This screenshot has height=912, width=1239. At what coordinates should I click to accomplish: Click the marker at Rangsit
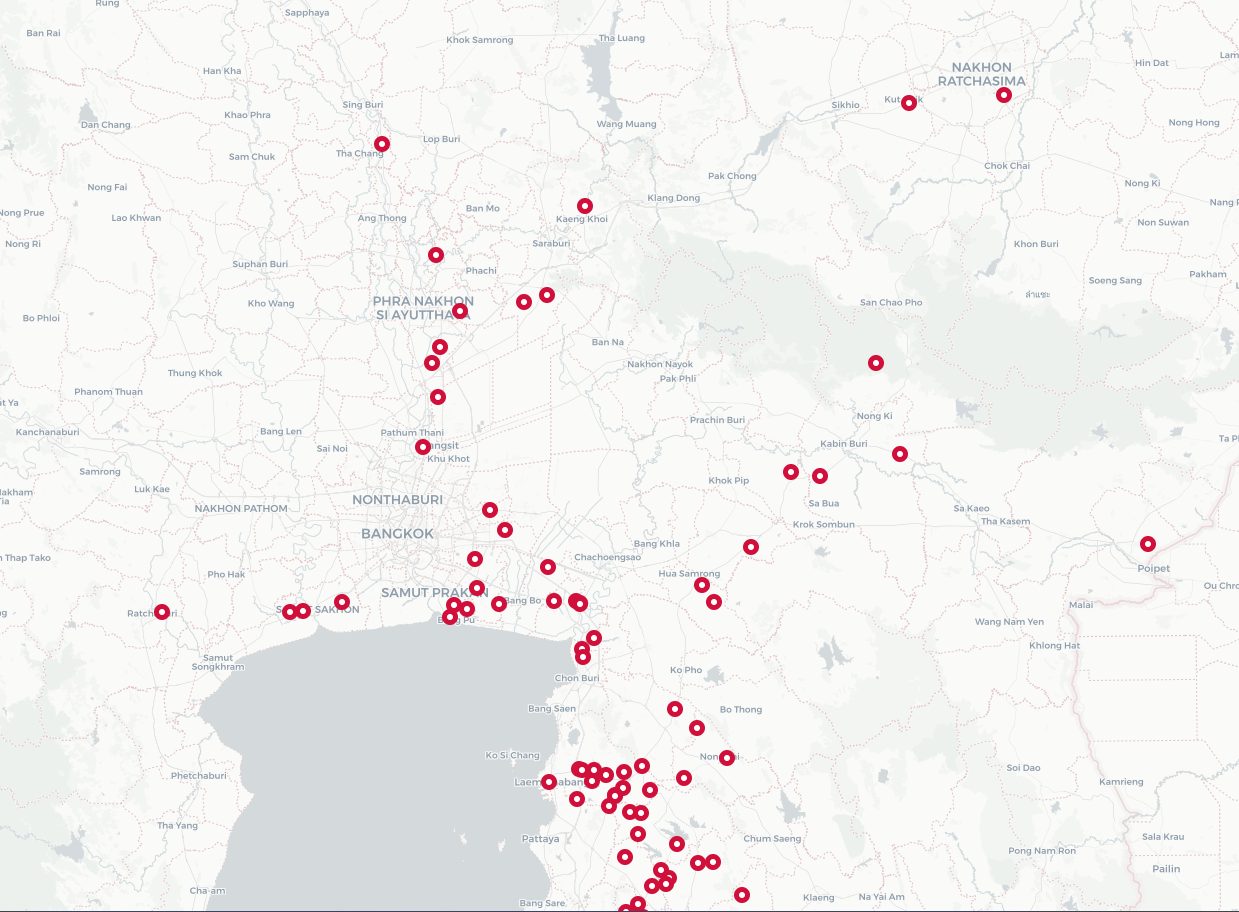tap(423, 447)
